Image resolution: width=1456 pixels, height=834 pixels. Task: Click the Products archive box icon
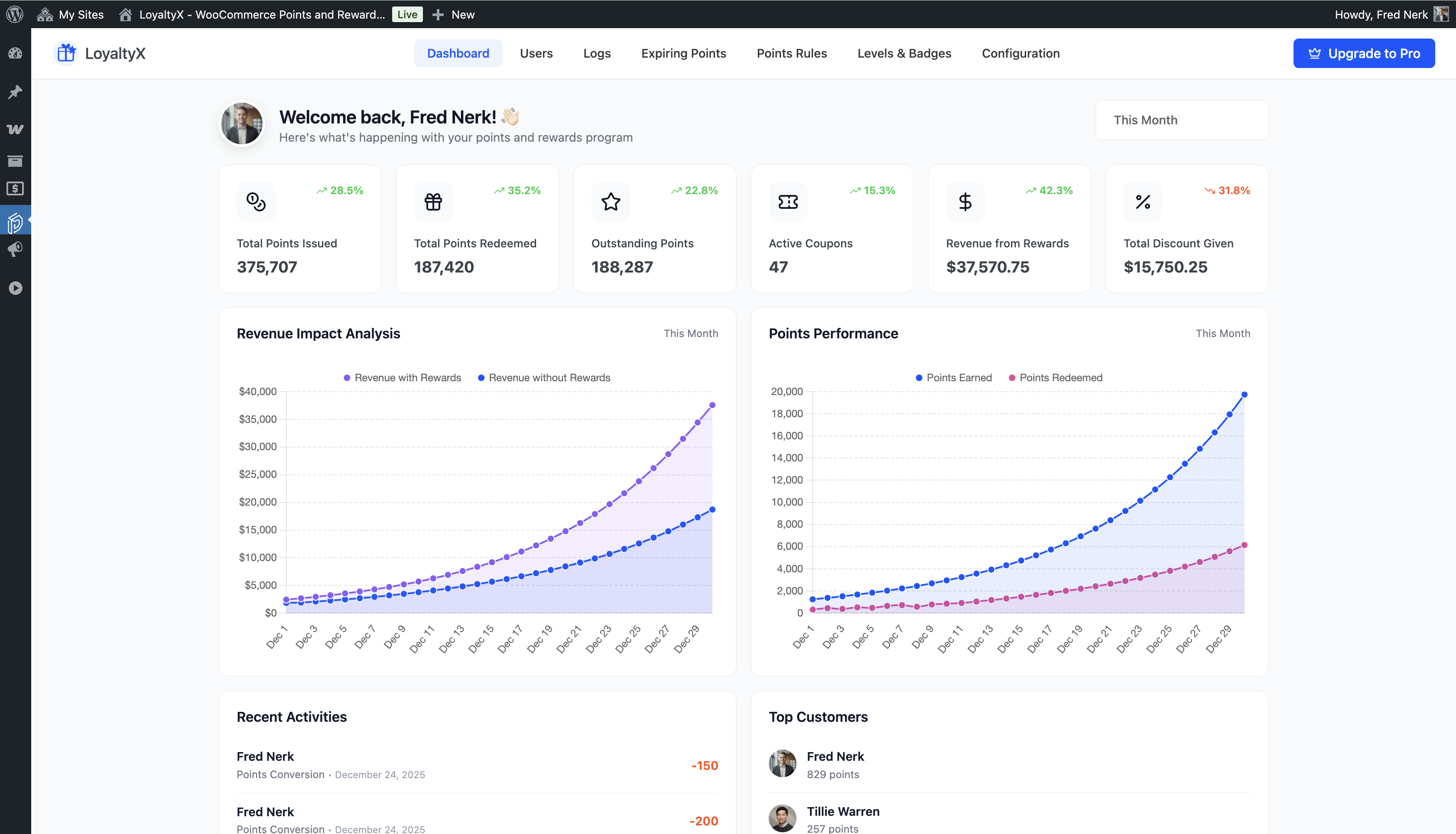click(x=15, y=161)
